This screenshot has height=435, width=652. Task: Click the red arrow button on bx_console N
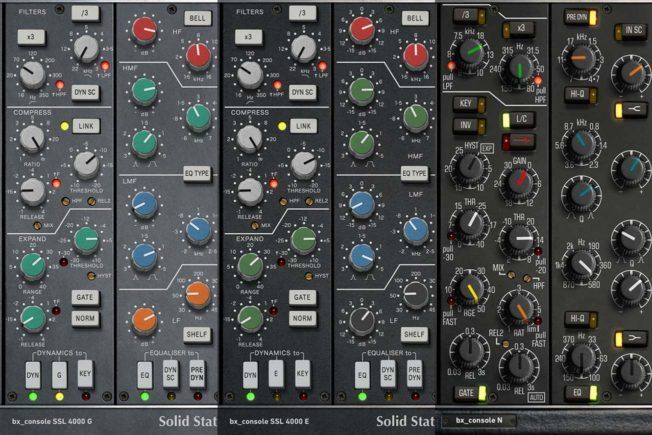518,141
